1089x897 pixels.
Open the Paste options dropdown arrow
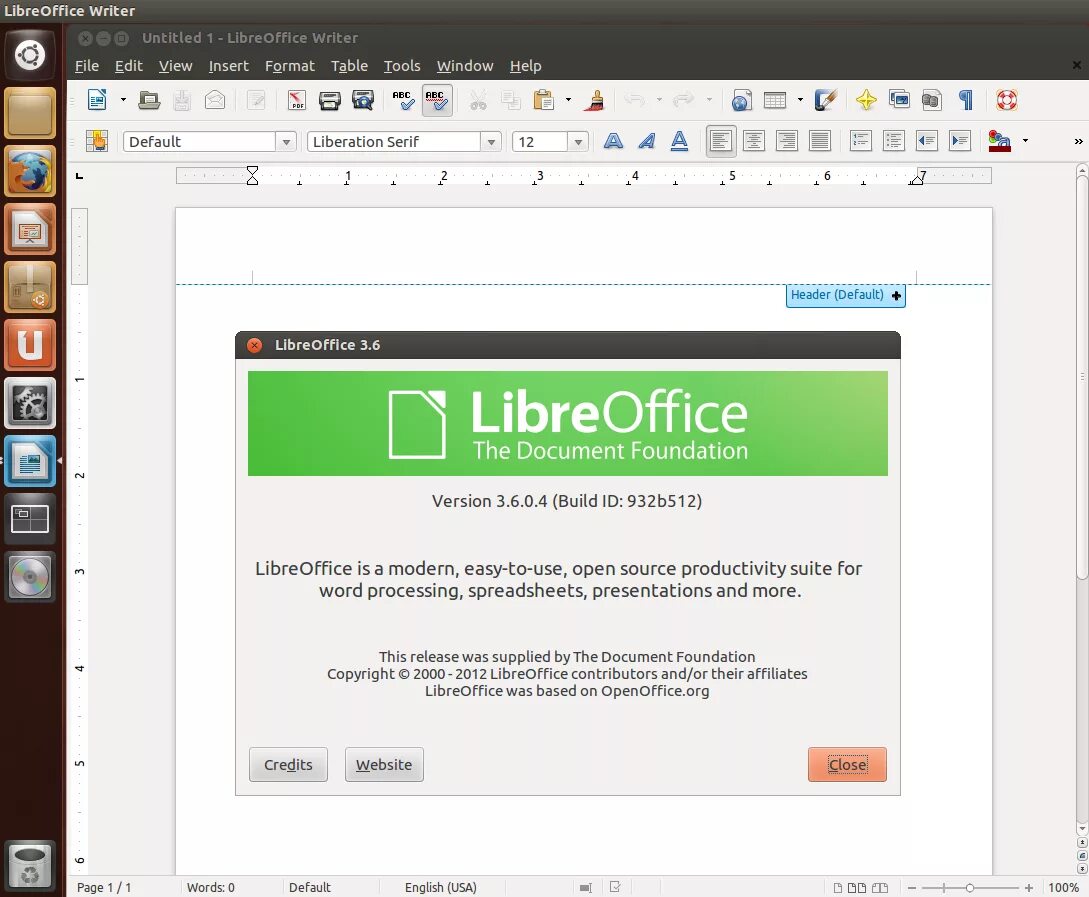568,100
